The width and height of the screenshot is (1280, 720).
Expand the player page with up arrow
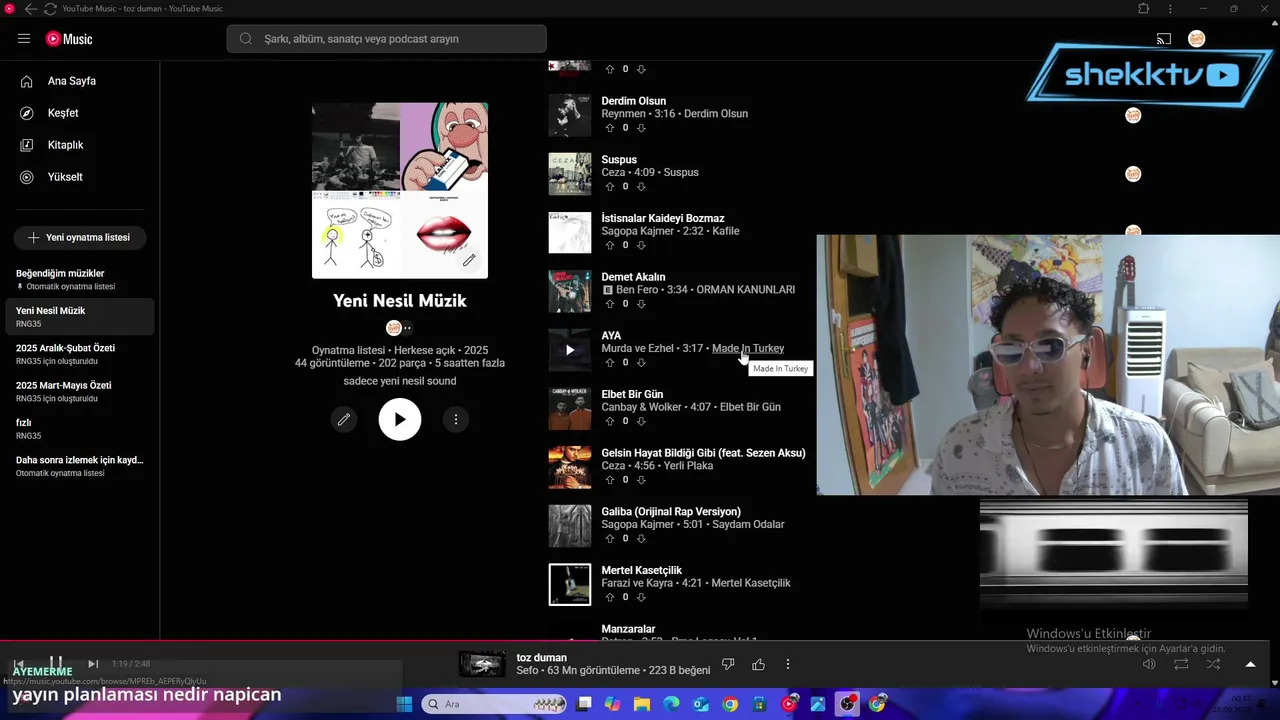click(x=1250, y=664)
